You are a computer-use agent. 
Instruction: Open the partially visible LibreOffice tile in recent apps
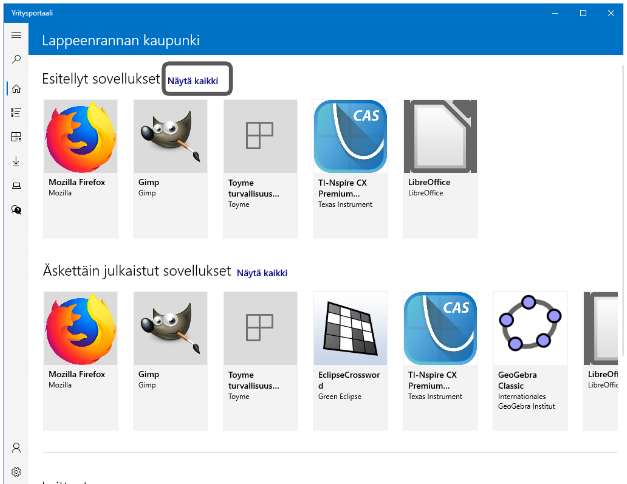pos(601,361)
